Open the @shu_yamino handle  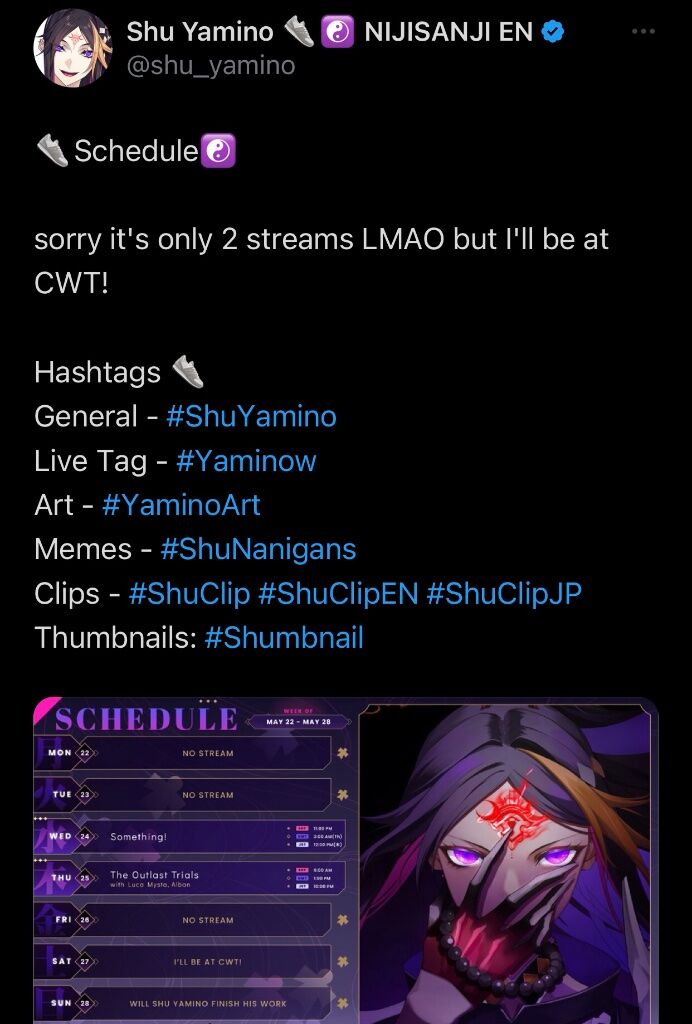click(x=210, y=65)
